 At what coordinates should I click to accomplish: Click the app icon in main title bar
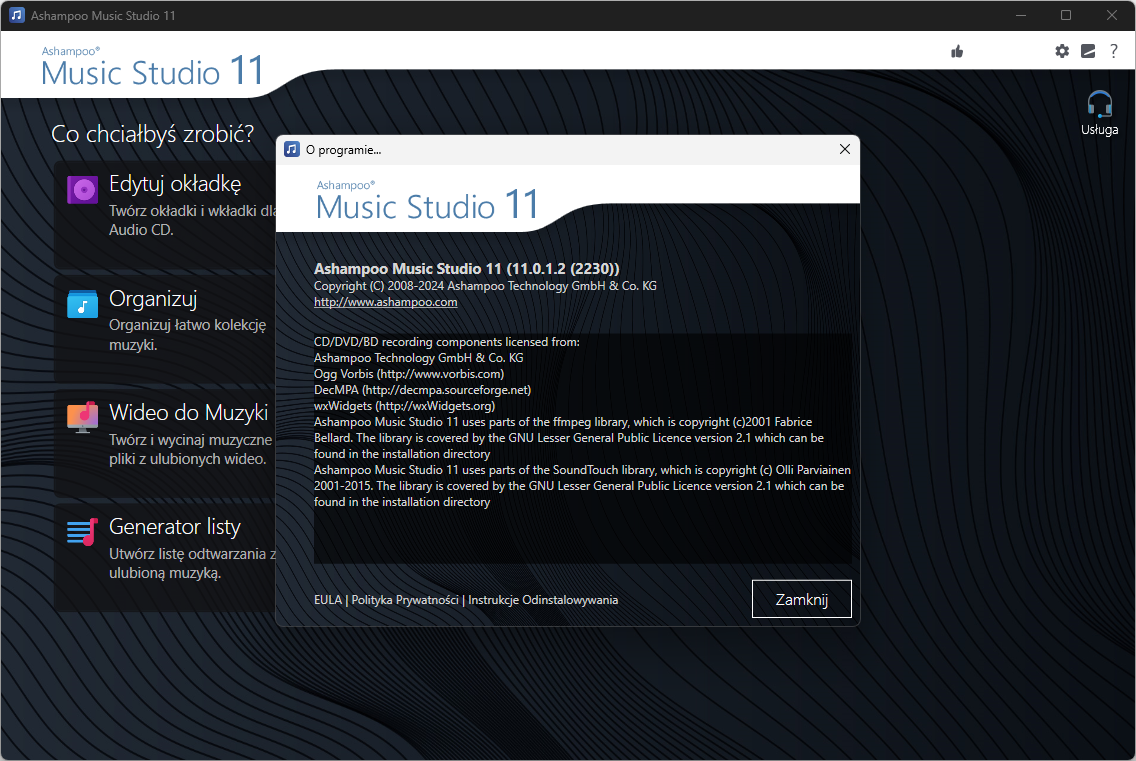[17, 15]
